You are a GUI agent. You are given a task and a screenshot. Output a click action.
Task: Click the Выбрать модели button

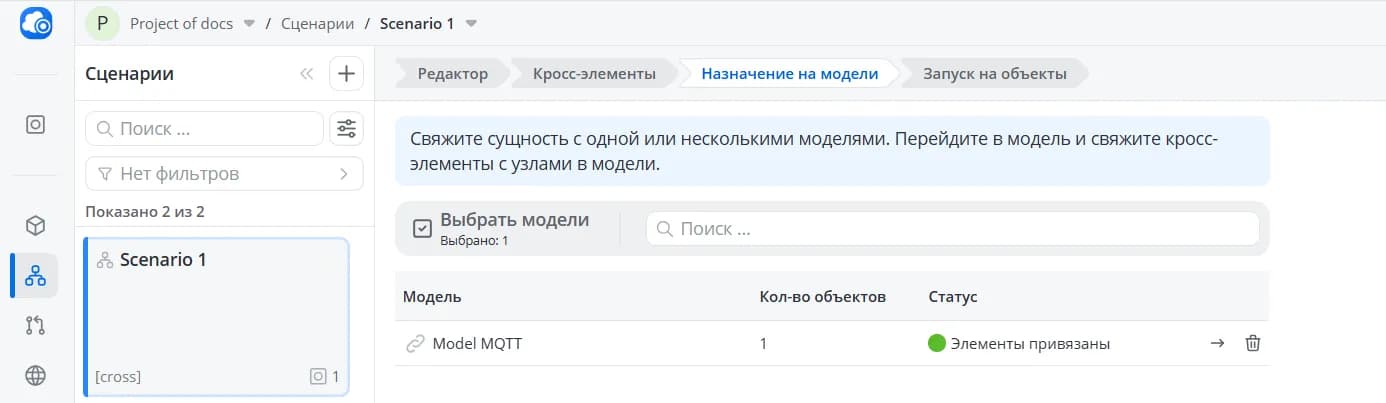[502, 228]
